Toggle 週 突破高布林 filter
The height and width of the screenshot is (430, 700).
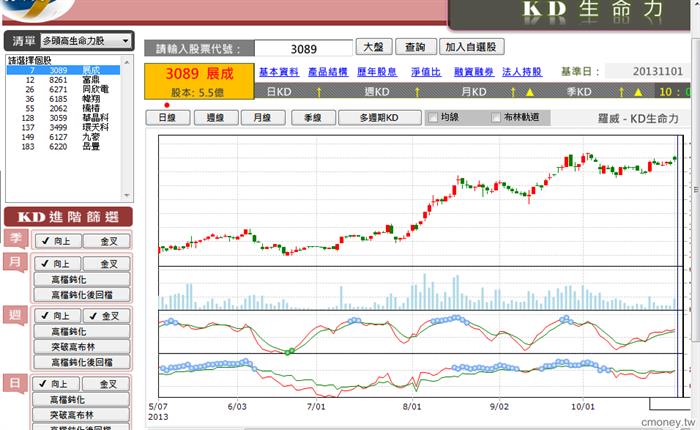pos(82,347)
